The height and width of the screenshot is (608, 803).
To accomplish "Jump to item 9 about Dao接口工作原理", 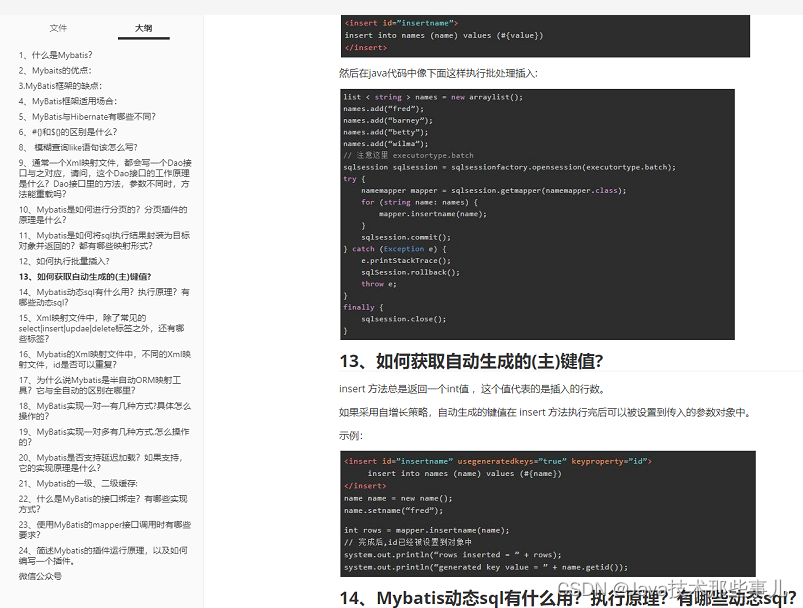I will click(105, 178).
